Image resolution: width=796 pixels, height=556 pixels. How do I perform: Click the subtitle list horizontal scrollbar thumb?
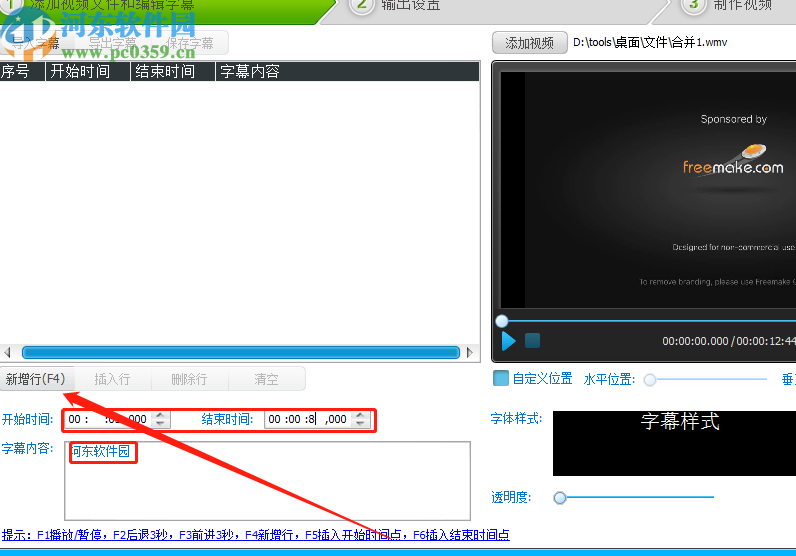[x=241, y=352]
